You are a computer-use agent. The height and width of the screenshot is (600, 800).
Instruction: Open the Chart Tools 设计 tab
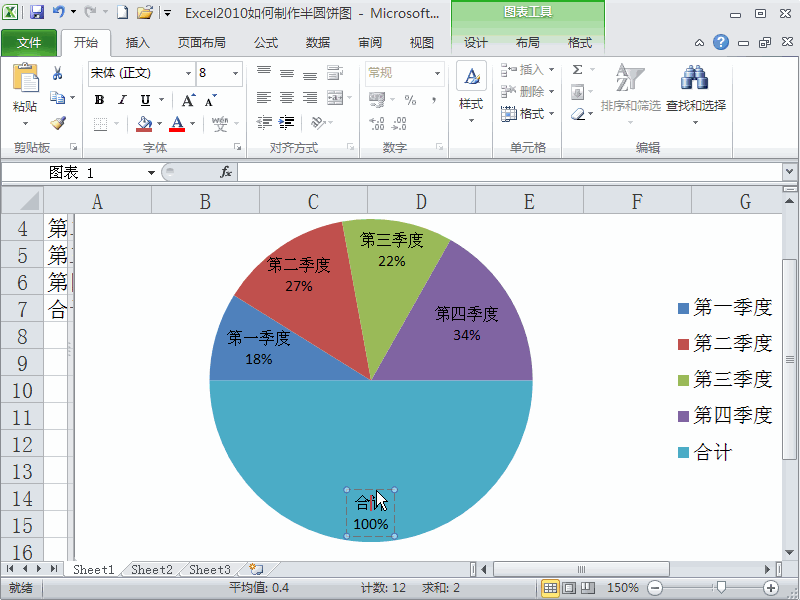pyautogui.click(x=477, y=43)
